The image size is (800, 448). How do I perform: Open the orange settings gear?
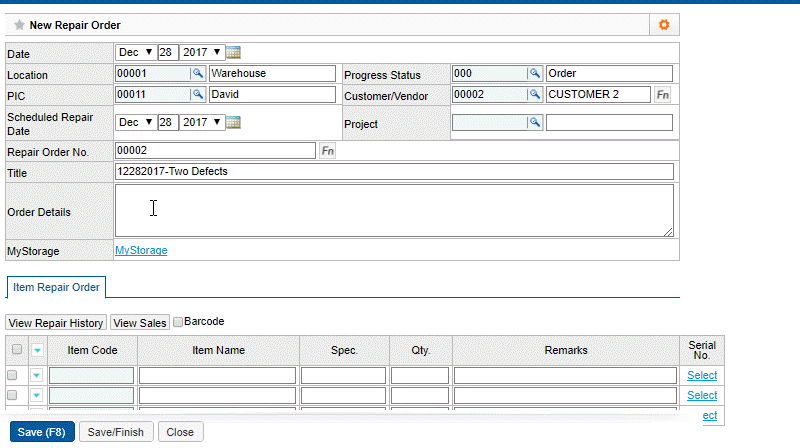point(664,24)
